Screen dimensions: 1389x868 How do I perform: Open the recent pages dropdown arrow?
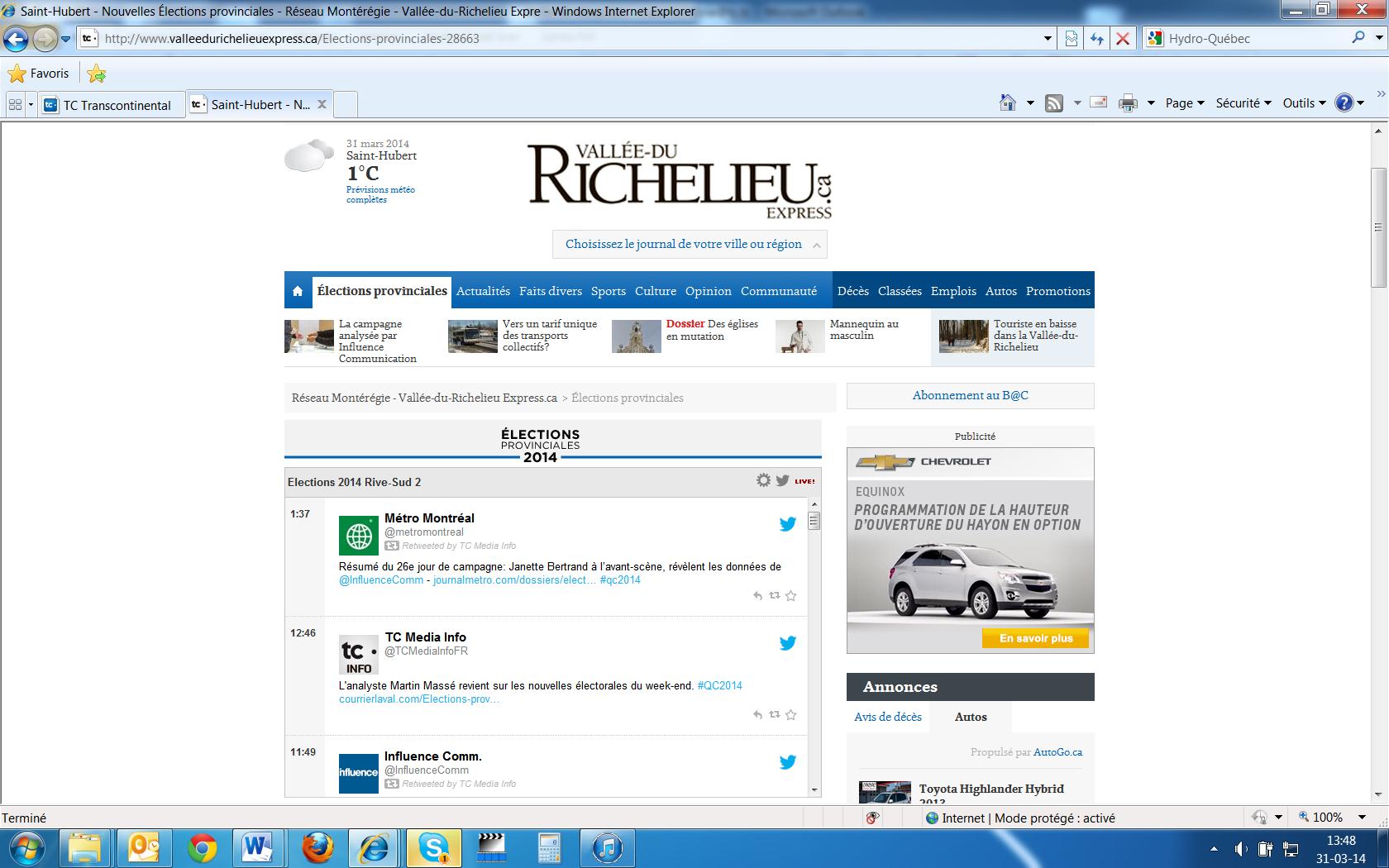click(x=66, y=39)
